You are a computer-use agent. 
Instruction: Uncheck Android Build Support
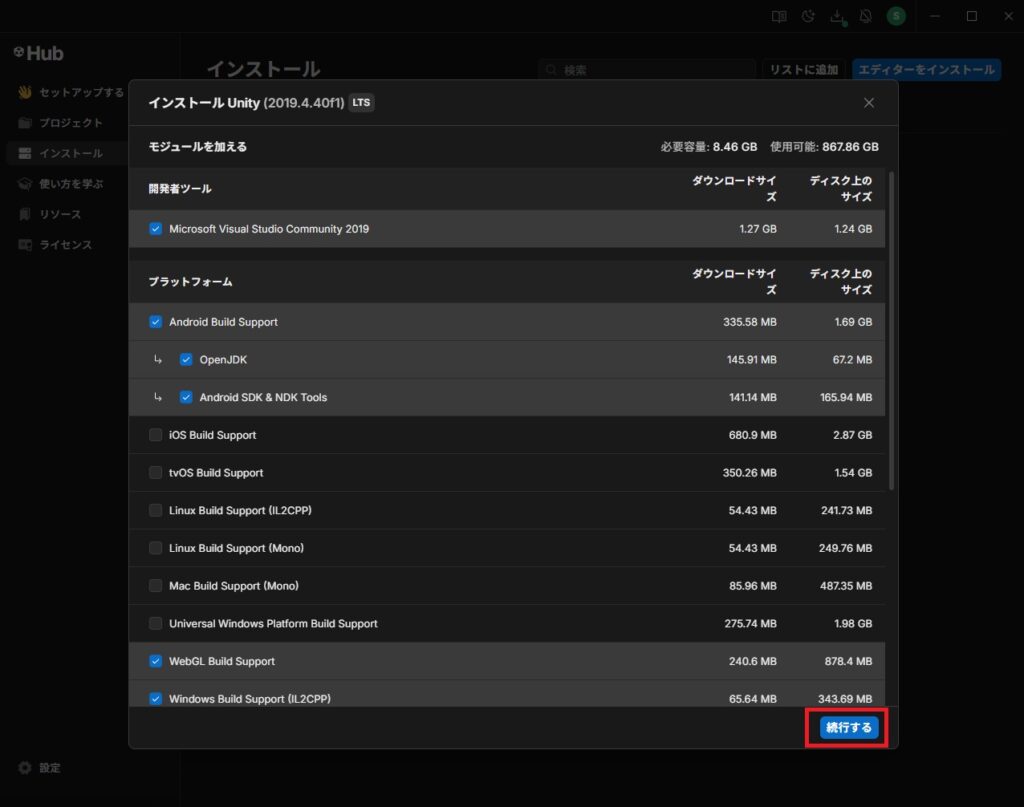(155, 322)
